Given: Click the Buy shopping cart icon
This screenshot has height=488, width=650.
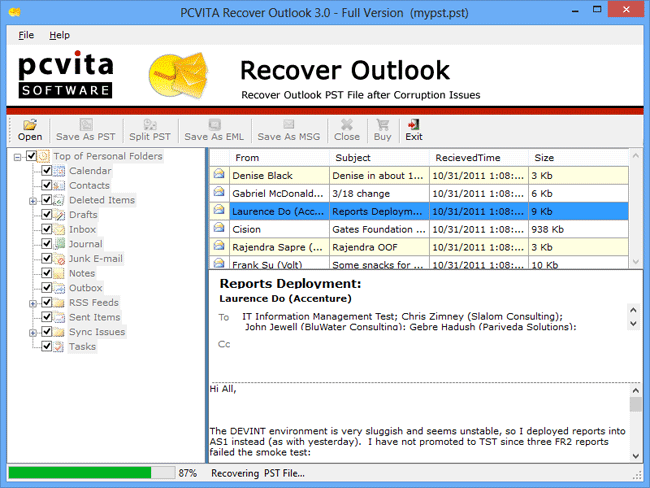Looking at the screenshot, I should pyautogui.click(x=382, y=124).
